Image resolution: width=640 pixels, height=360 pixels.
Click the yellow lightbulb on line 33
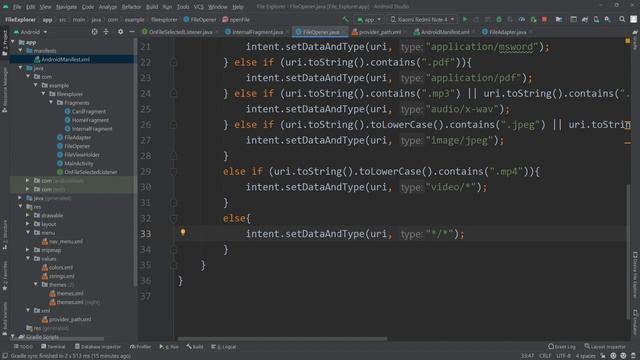[x=183, y=232]
